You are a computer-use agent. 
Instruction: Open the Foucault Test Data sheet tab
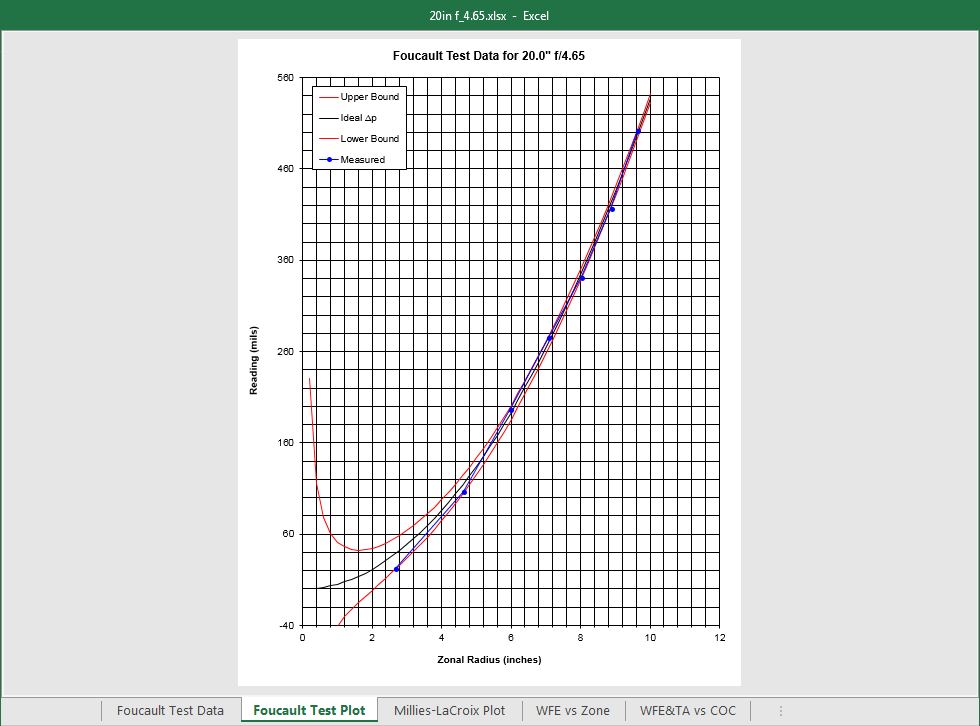(170, 710)
